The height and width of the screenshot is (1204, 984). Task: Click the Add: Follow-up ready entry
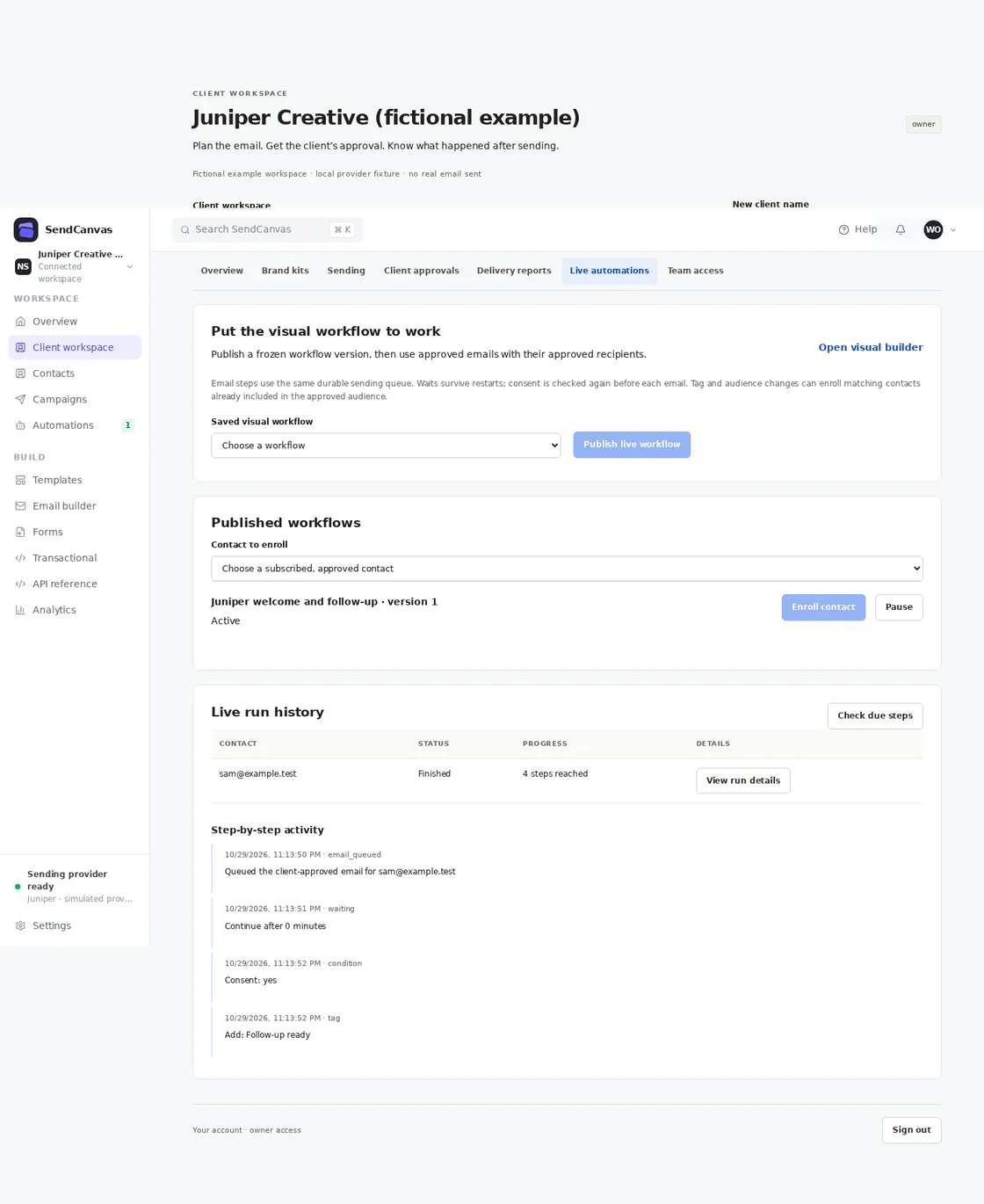267,1035
